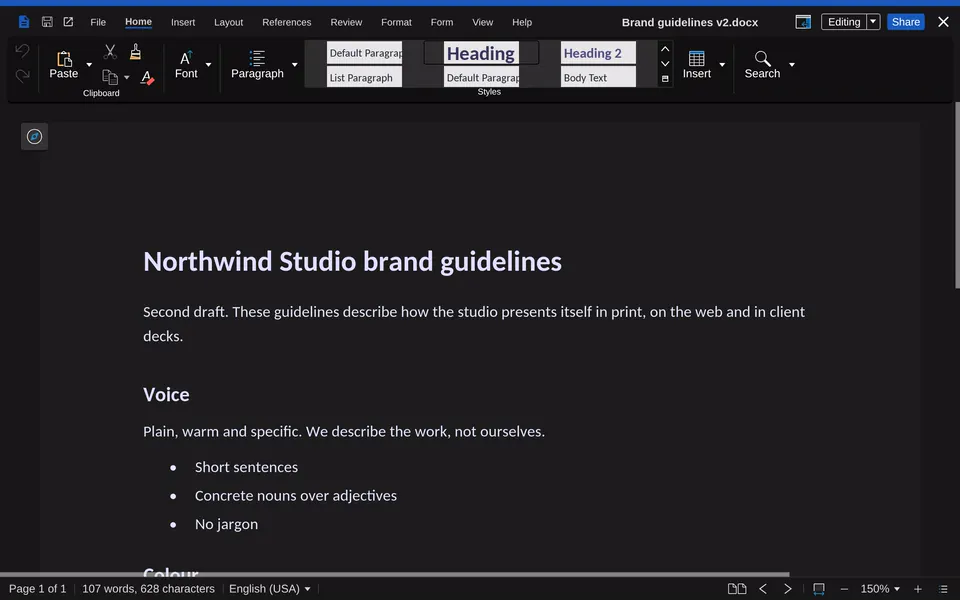This screenshot has height=600, width=960.
Task: Toggle the sidebar icon beside Editing
Action: [x=803, y=22]
